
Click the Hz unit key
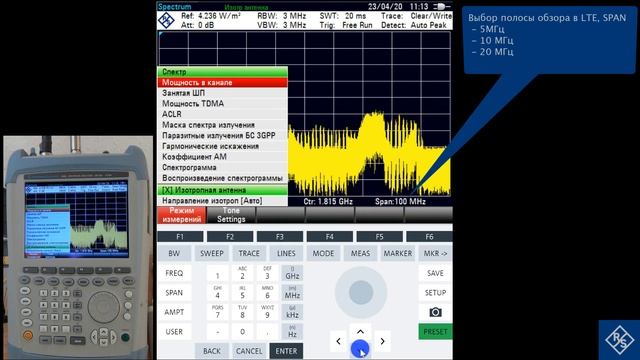[x=292, y=332]
